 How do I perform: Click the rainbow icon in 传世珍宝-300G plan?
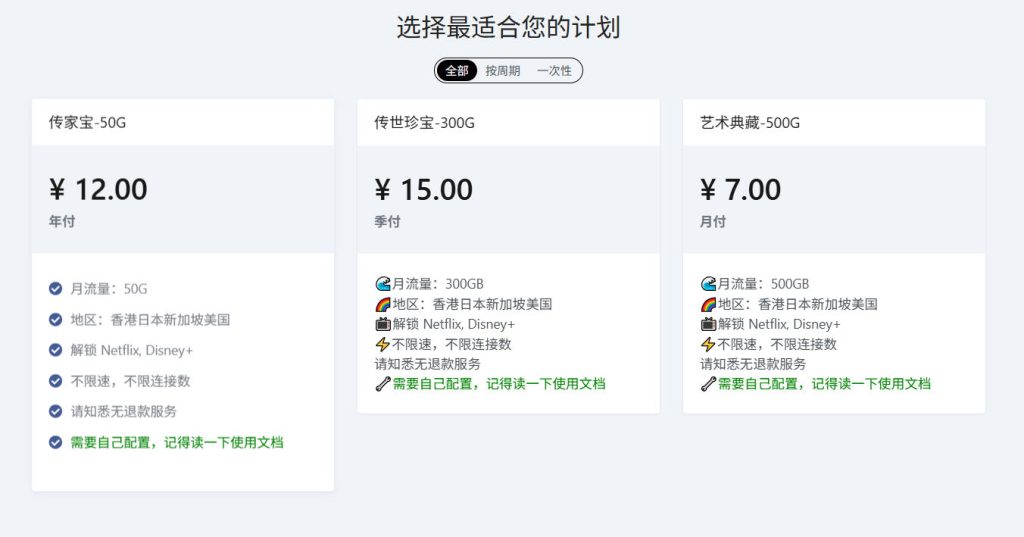383,304
